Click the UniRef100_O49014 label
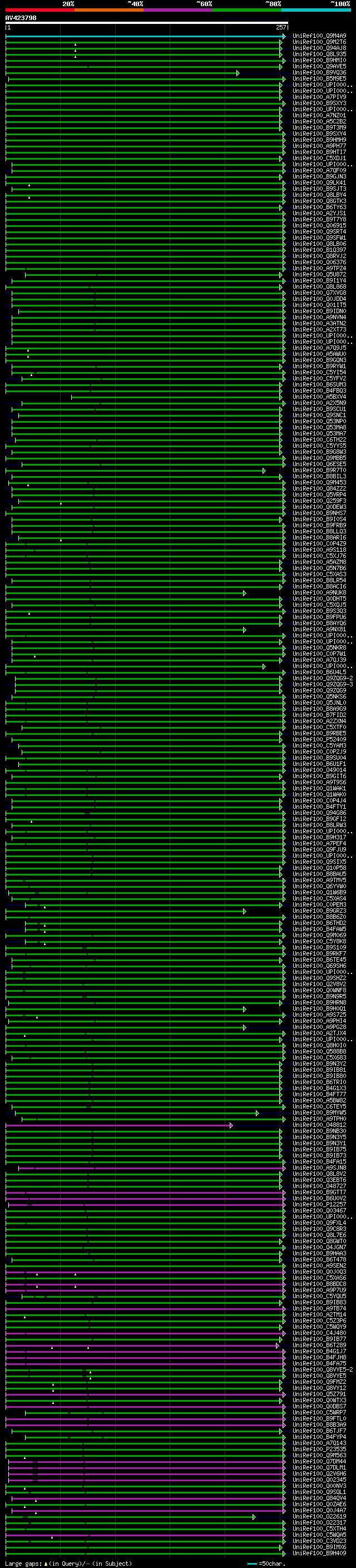The height and width of the screenshot is (1568, 356). click(319, 770)
